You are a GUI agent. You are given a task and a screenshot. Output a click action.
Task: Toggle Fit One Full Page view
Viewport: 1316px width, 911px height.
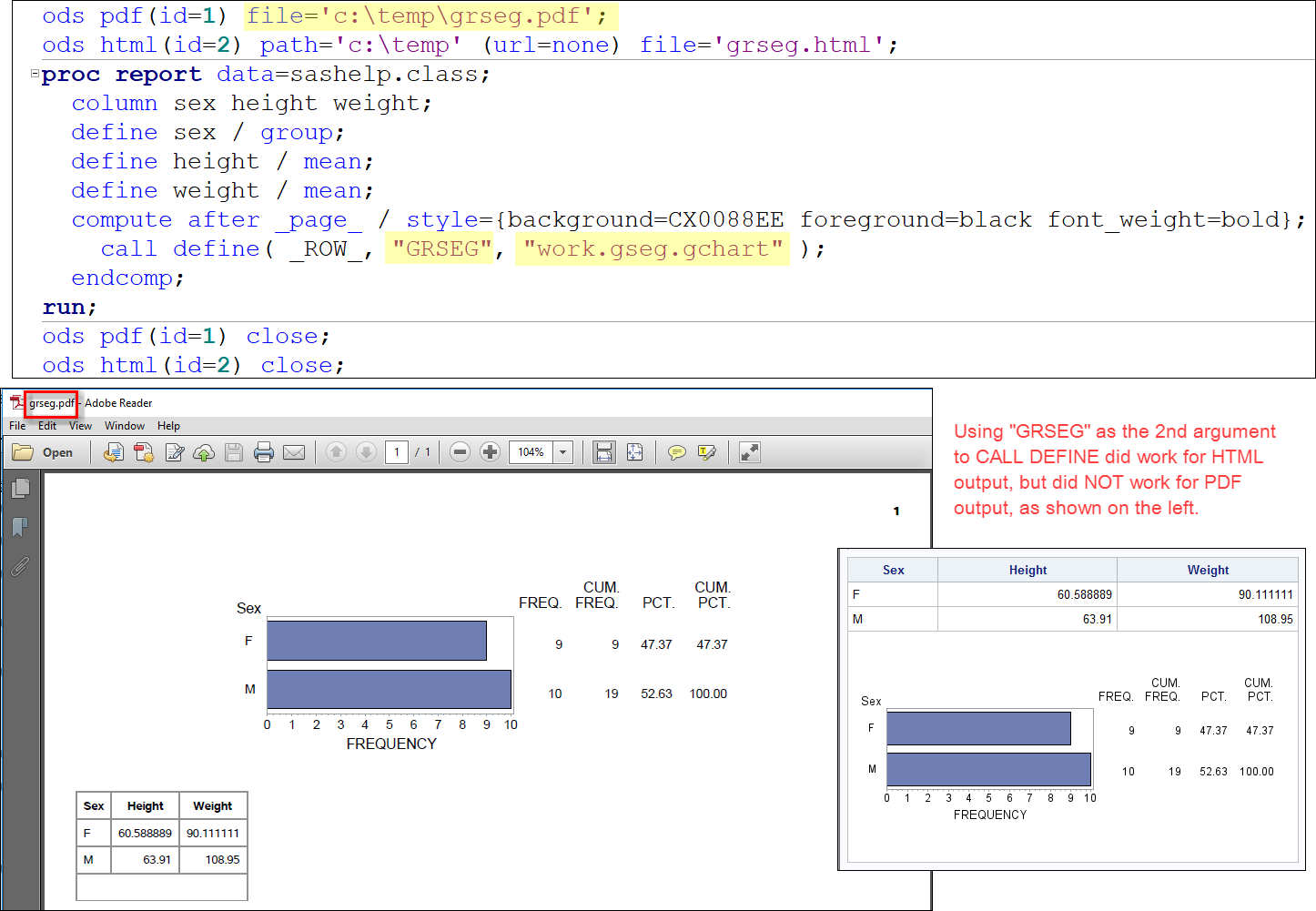634,452
